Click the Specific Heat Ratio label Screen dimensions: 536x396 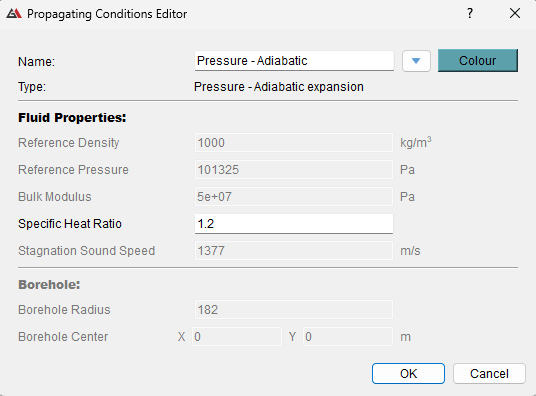click(70, 224)
